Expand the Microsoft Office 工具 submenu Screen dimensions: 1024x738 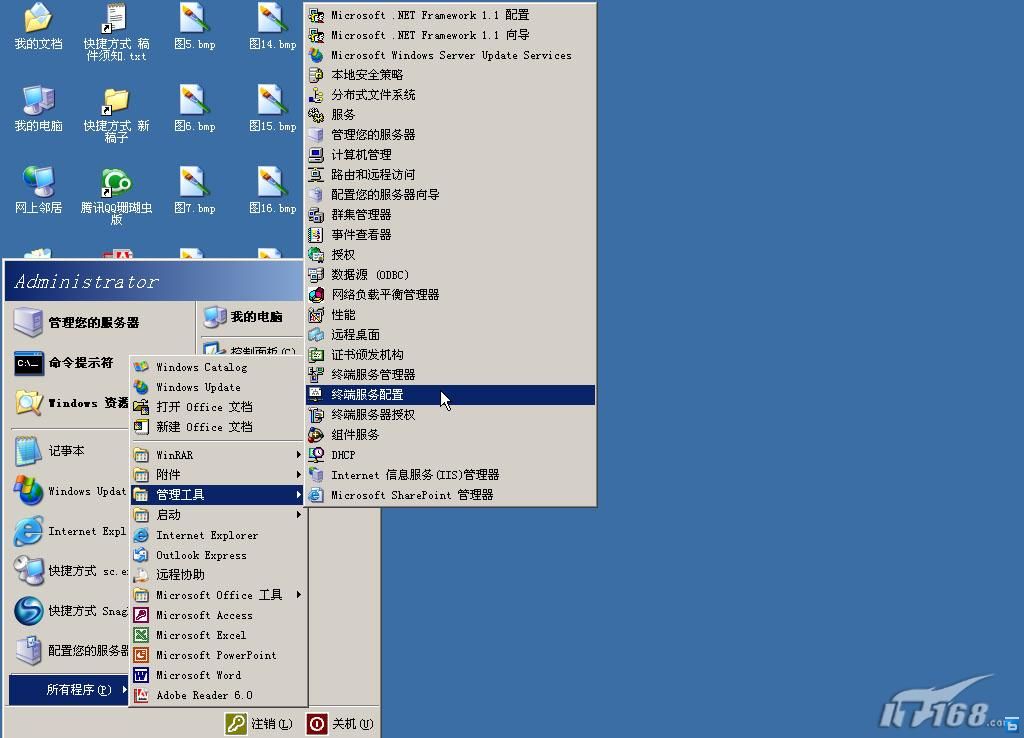(220, 595)
